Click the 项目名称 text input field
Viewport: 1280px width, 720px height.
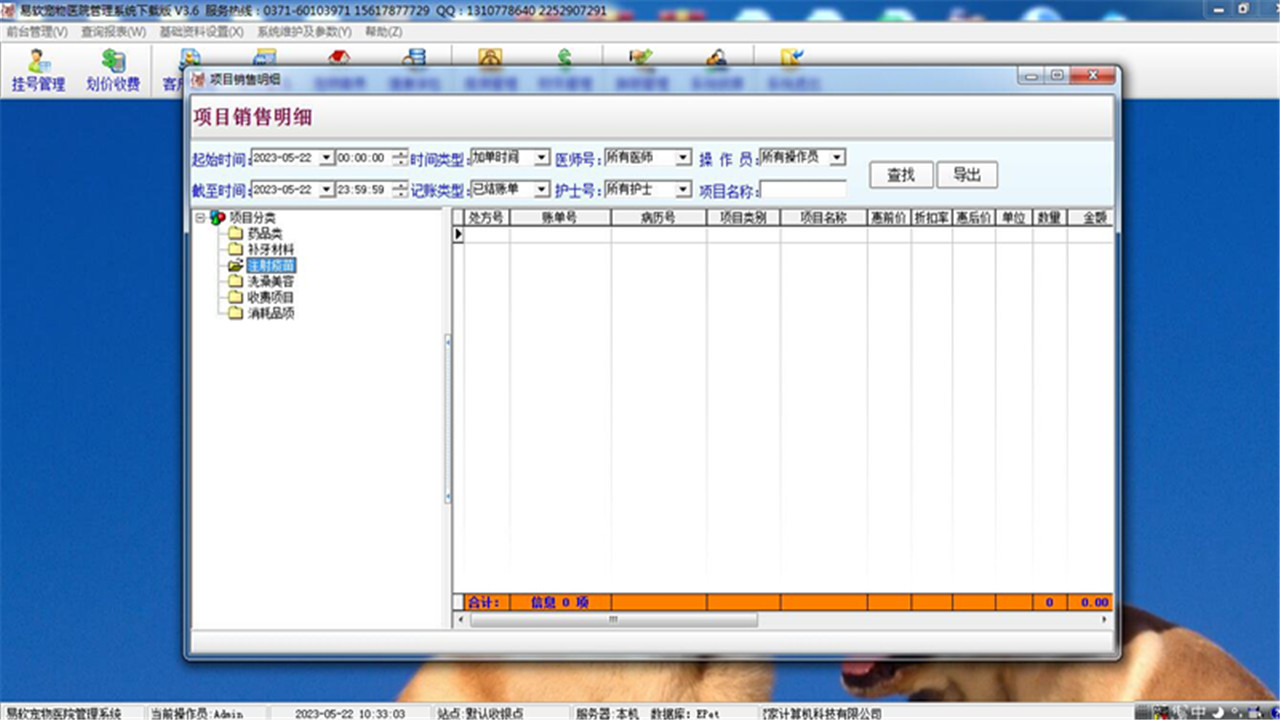point(803,189)
